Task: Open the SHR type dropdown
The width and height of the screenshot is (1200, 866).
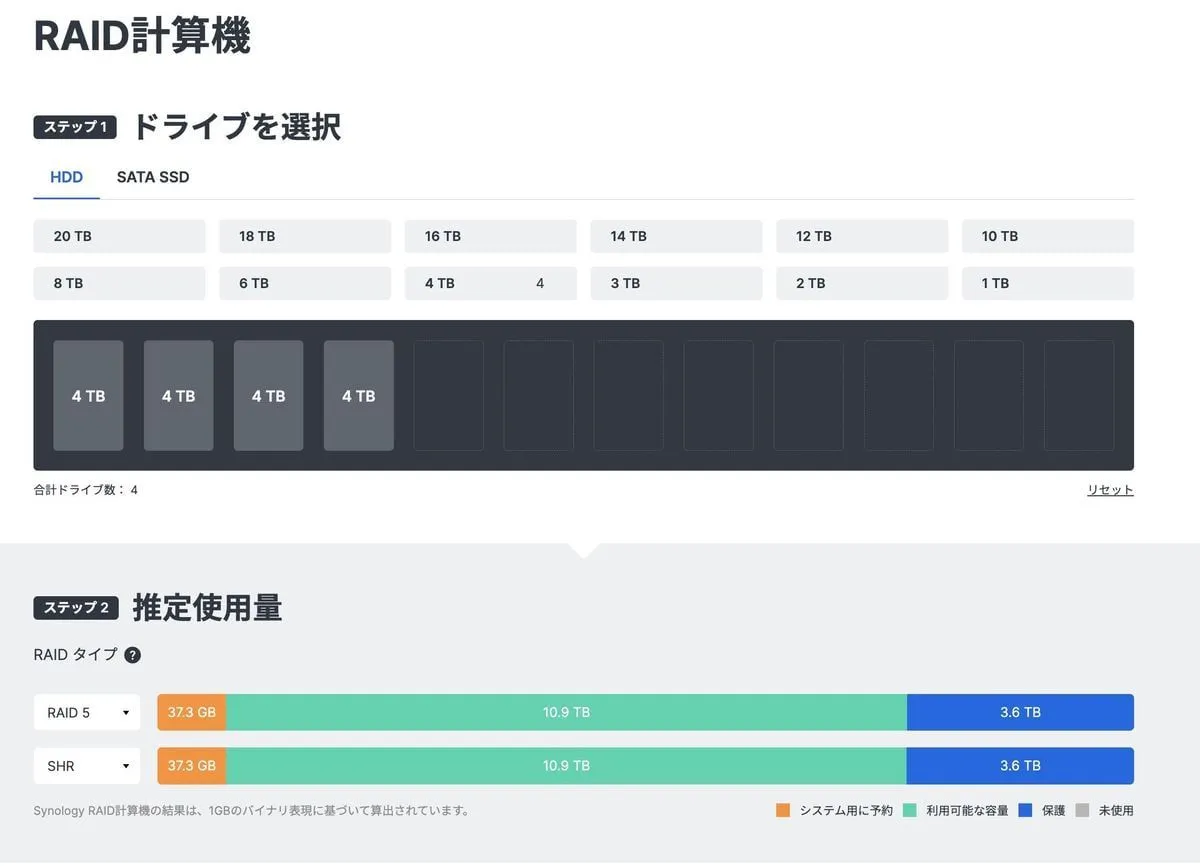Action: [x=87, y=766]
